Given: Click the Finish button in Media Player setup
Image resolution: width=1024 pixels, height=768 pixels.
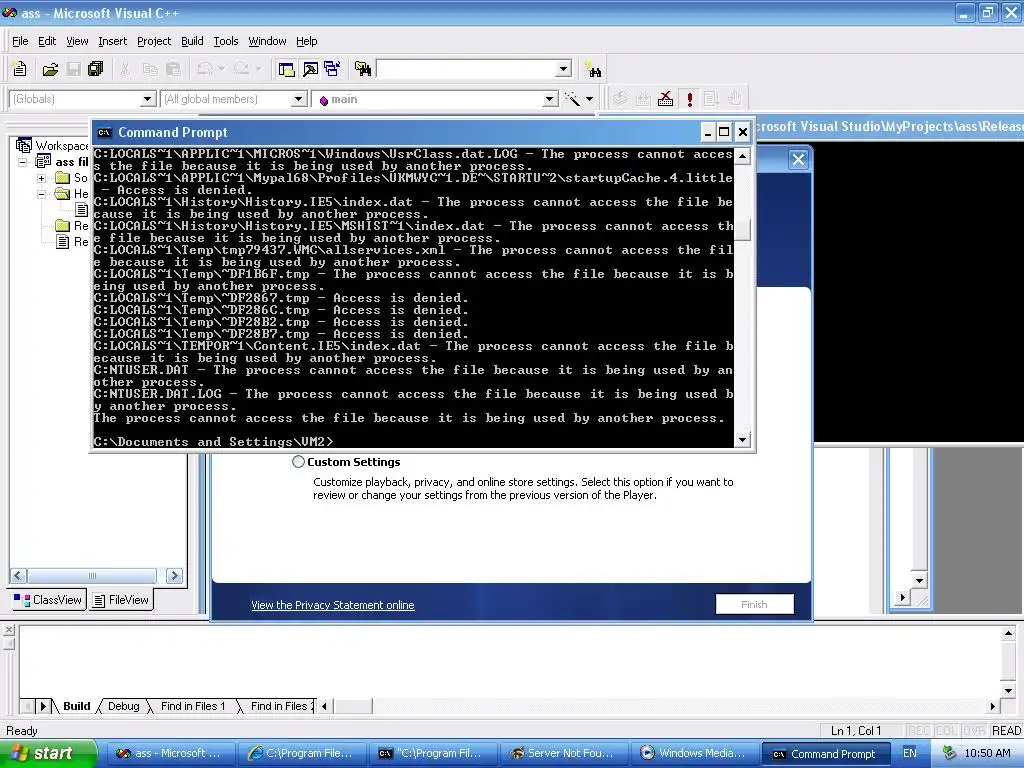Looking at the screenshot, I should click(754, 604).
